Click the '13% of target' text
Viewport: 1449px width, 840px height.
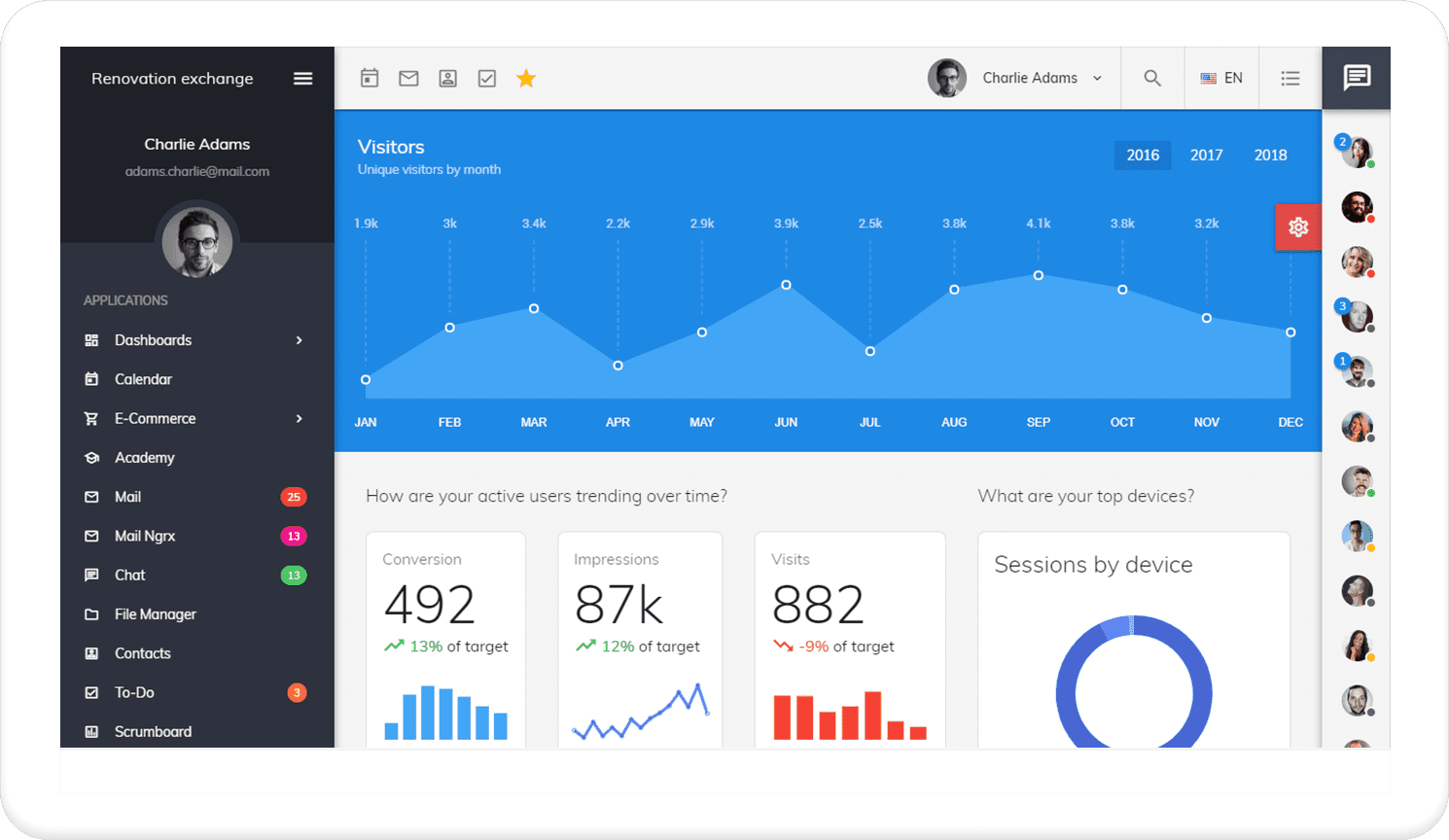(x=459, y=647)
